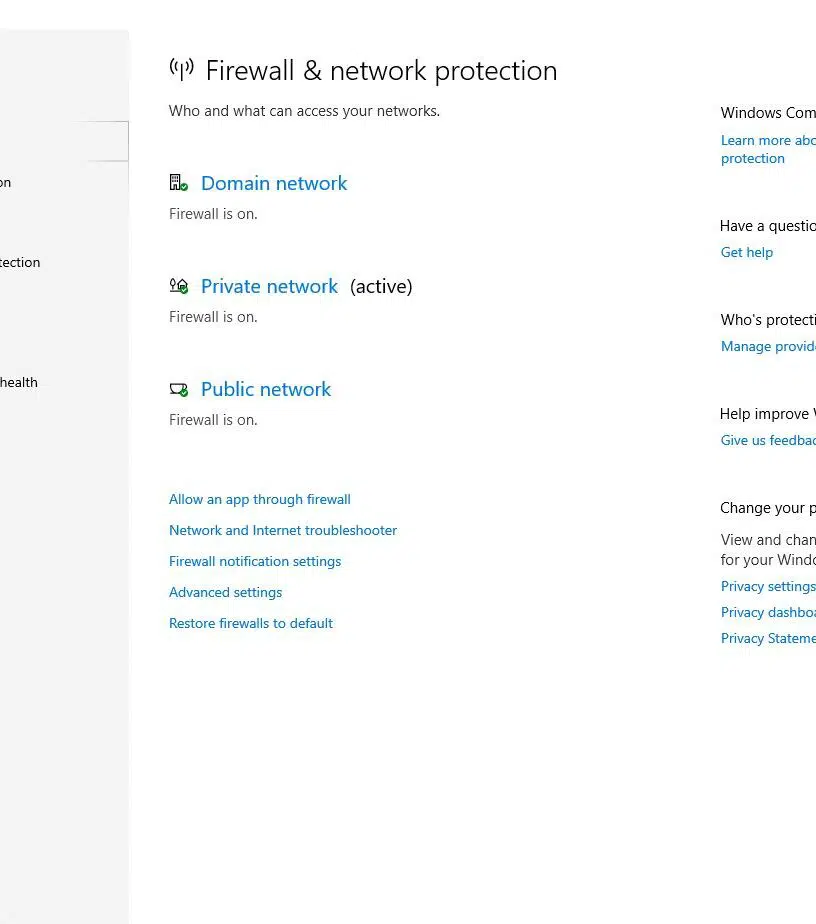
Task: Open Firewall notification settings
Action: pos(255,561)
